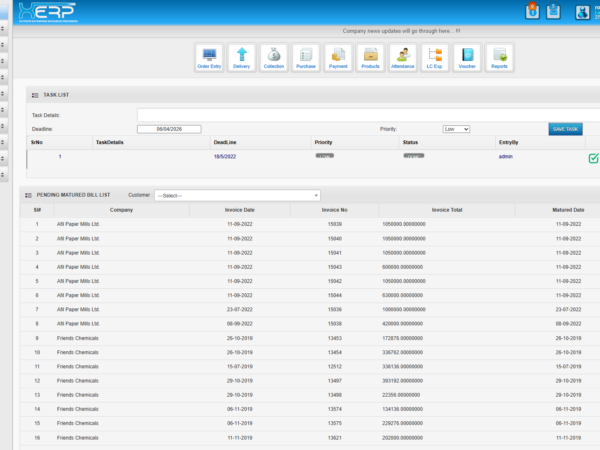Open the Purchase module

[x=306, y=58]
